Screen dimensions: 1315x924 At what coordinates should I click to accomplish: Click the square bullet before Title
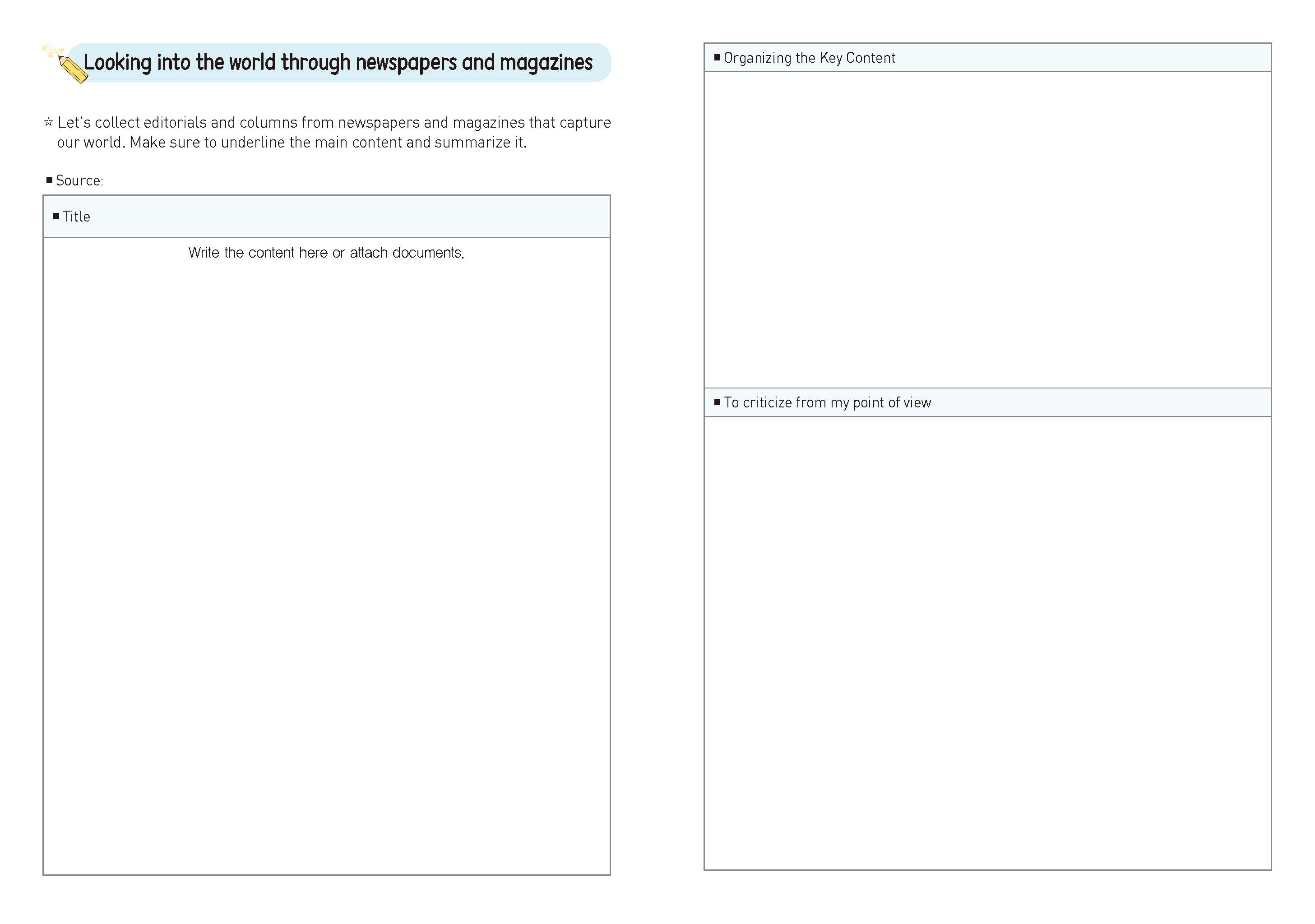[56, 217]
